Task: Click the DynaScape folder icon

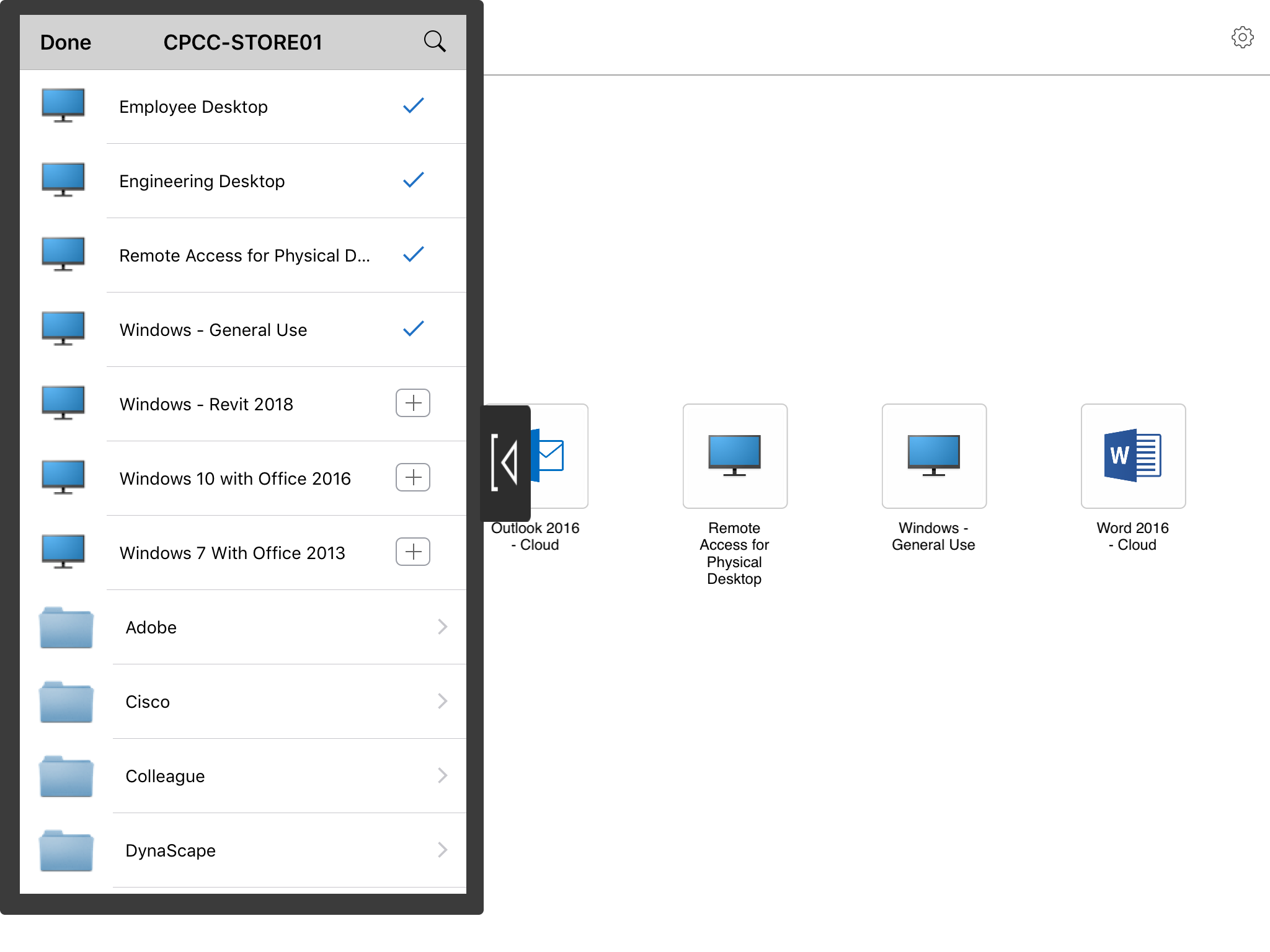Action: click(x=66, y=850)
